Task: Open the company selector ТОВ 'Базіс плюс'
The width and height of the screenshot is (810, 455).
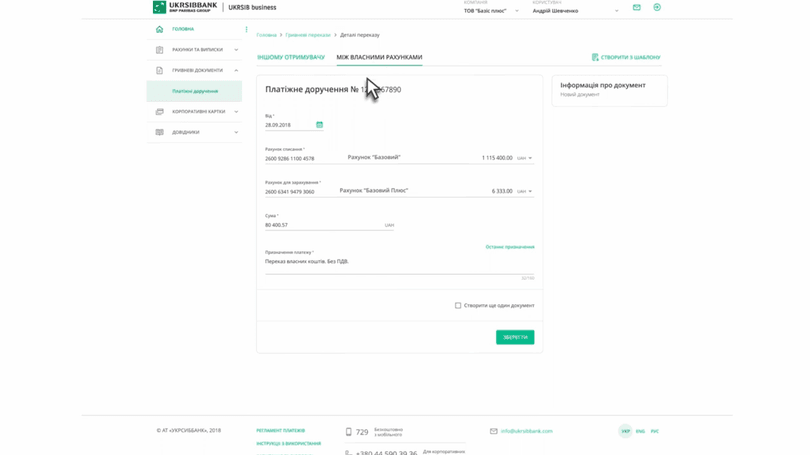Action: [491, 11]
